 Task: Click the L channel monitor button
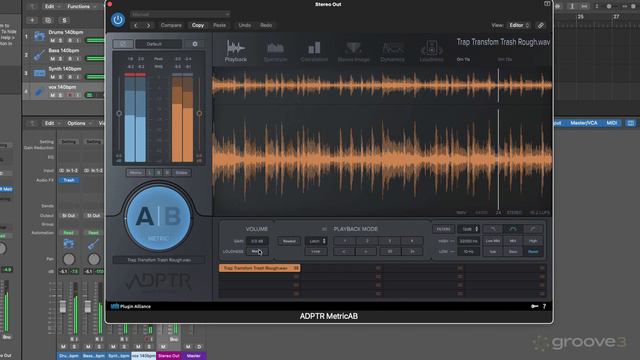click(x=150, y=173)
